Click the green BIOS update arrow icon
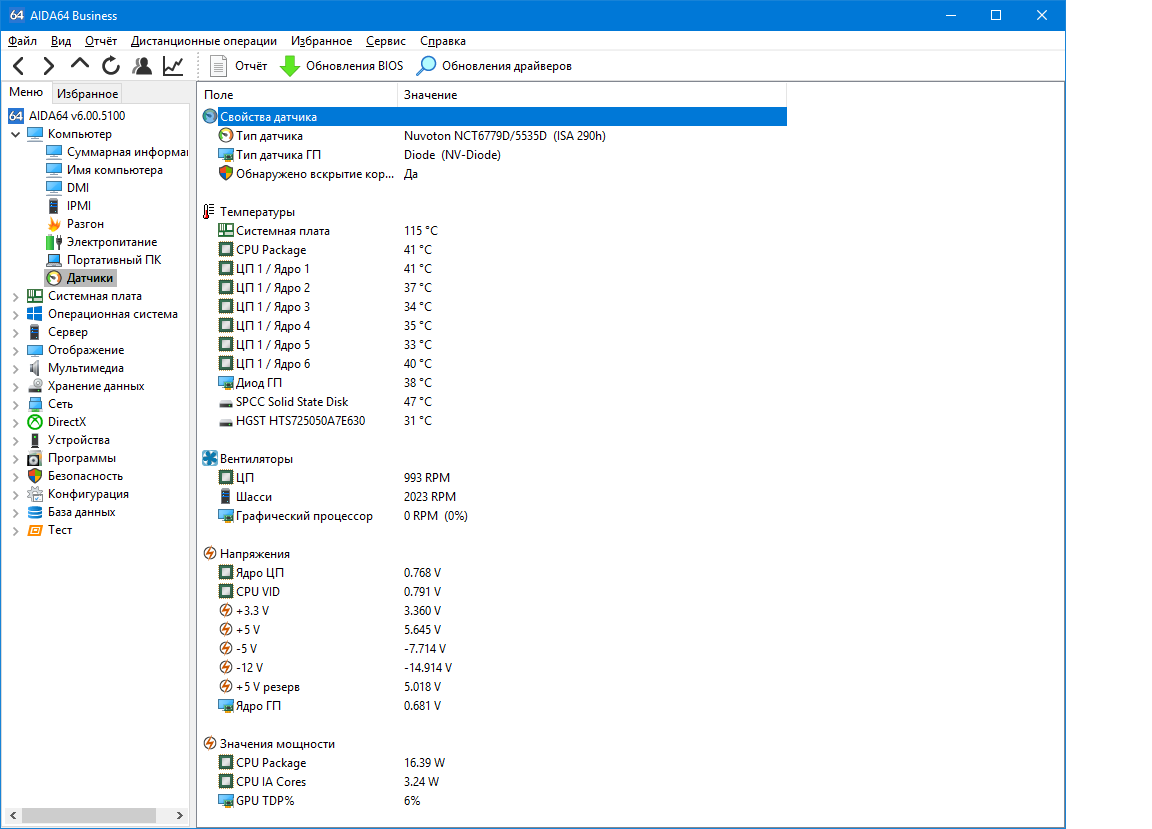The height and width of the screenshot is (829, 1152). 290,66
